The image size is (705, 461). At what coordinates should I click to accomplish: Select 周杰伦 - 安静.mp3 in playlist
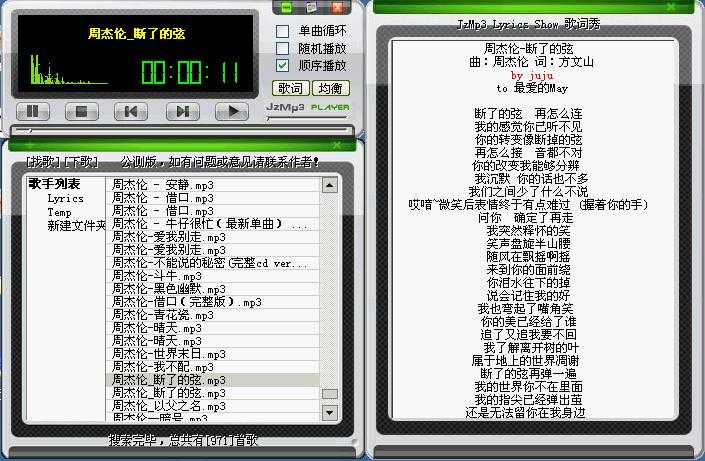[213, 185]
